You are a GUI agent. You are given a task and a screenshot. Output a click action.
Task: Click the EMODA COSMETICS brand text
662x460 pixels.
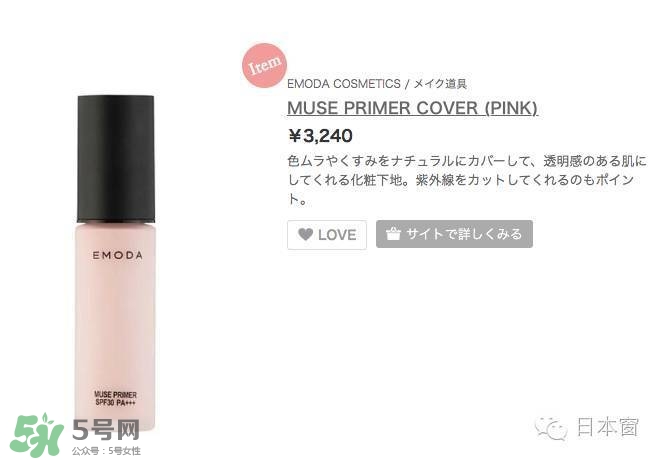pos(344,84)
